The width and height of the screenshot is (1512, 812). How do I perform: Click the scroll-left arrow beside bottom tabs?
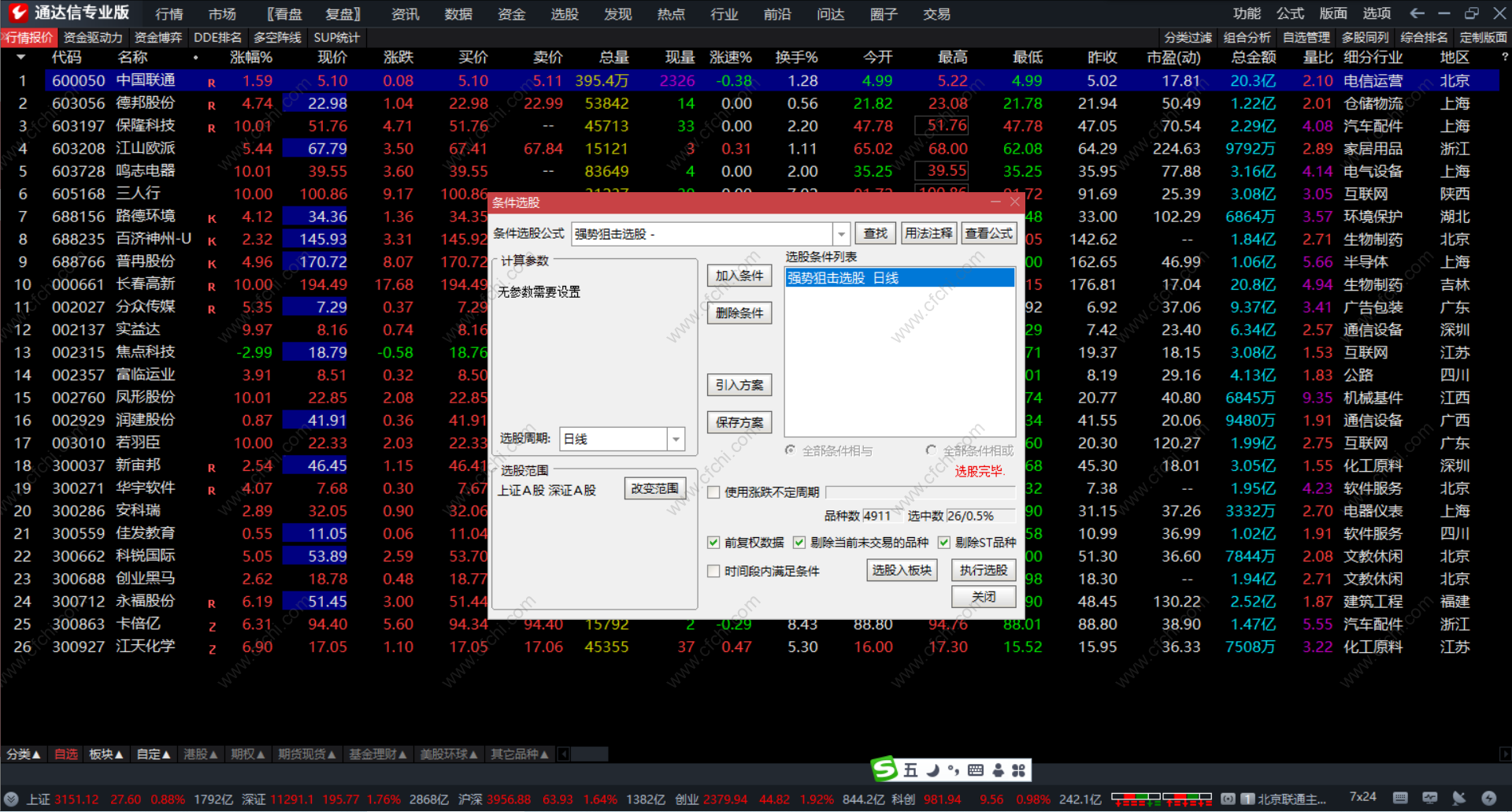[564, 755]
